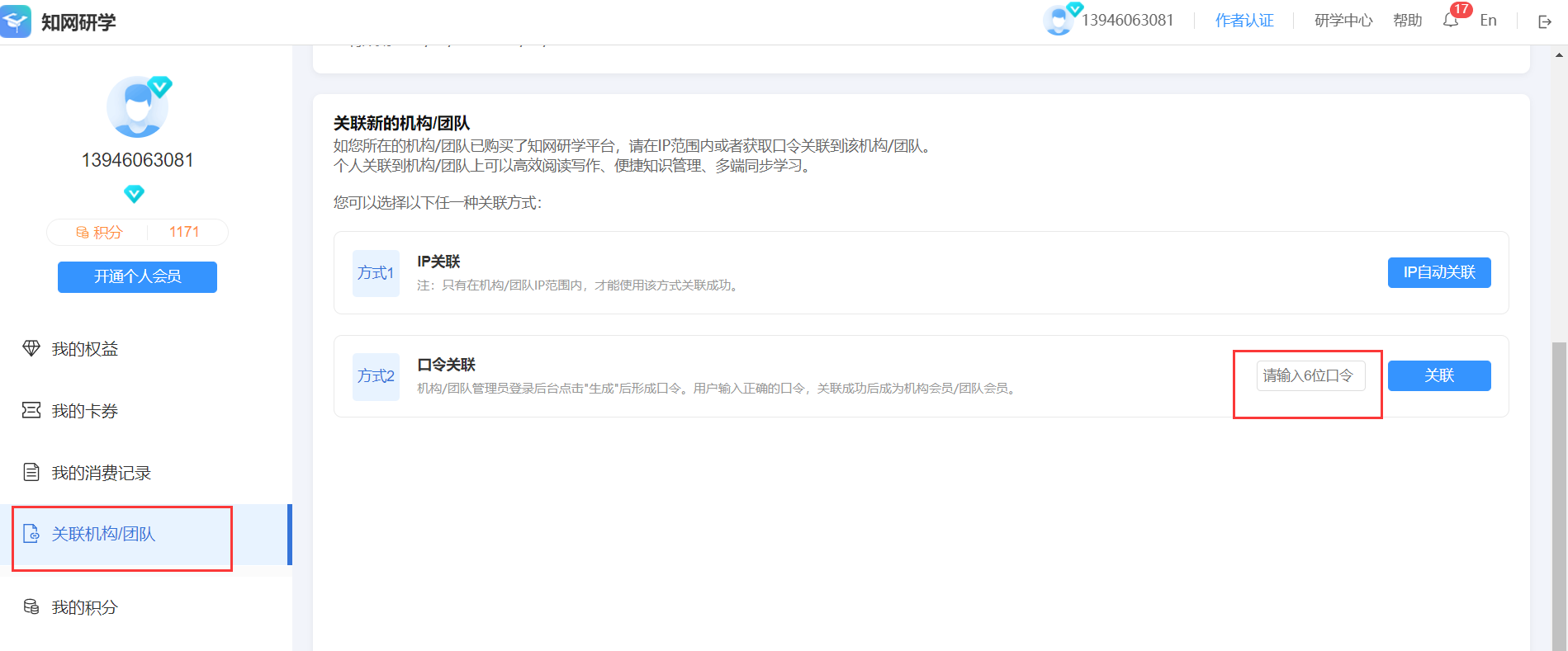Viewport: 1568px width, 651px height.
Task: Click the header user avatar icon
Action: point(1058,20)
